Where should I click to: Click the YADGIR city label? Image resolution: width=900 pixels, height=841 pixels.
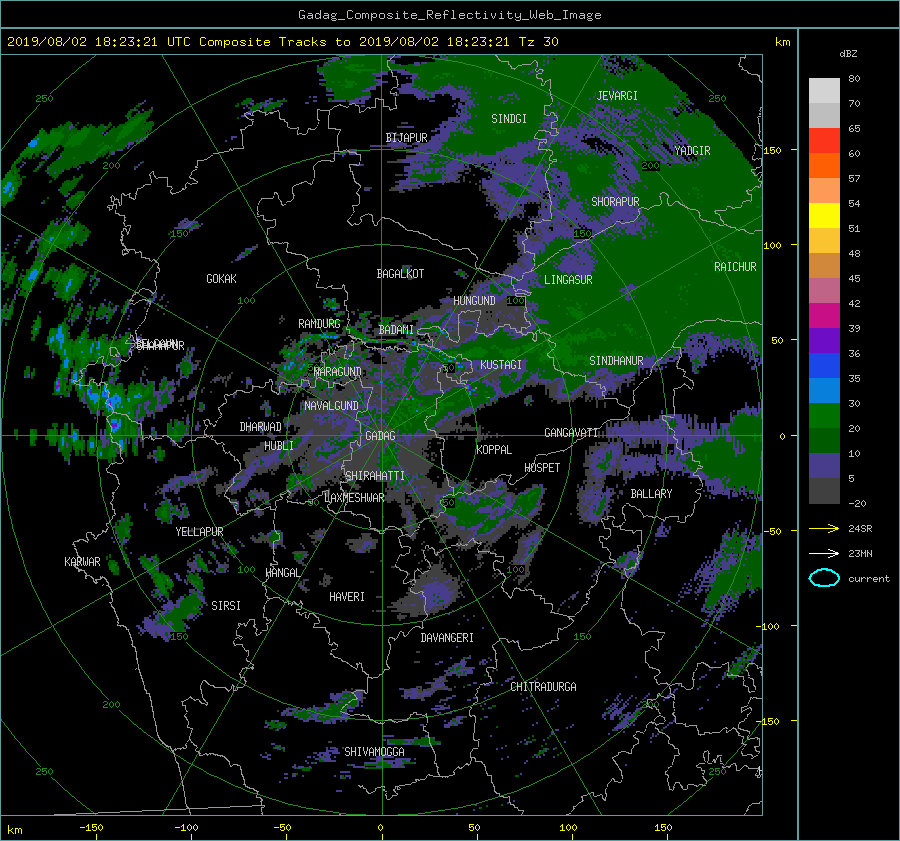coord(692,151)
